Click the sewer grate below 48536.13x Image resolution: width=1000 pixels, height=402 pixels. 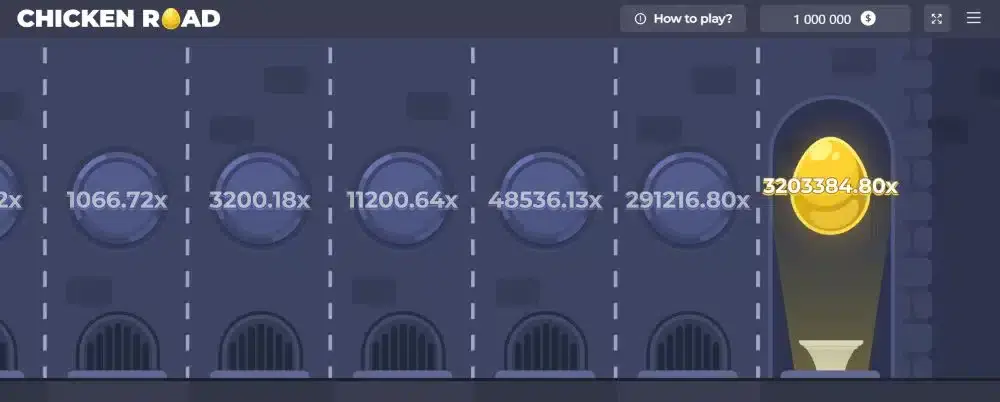tap(546, 342)
